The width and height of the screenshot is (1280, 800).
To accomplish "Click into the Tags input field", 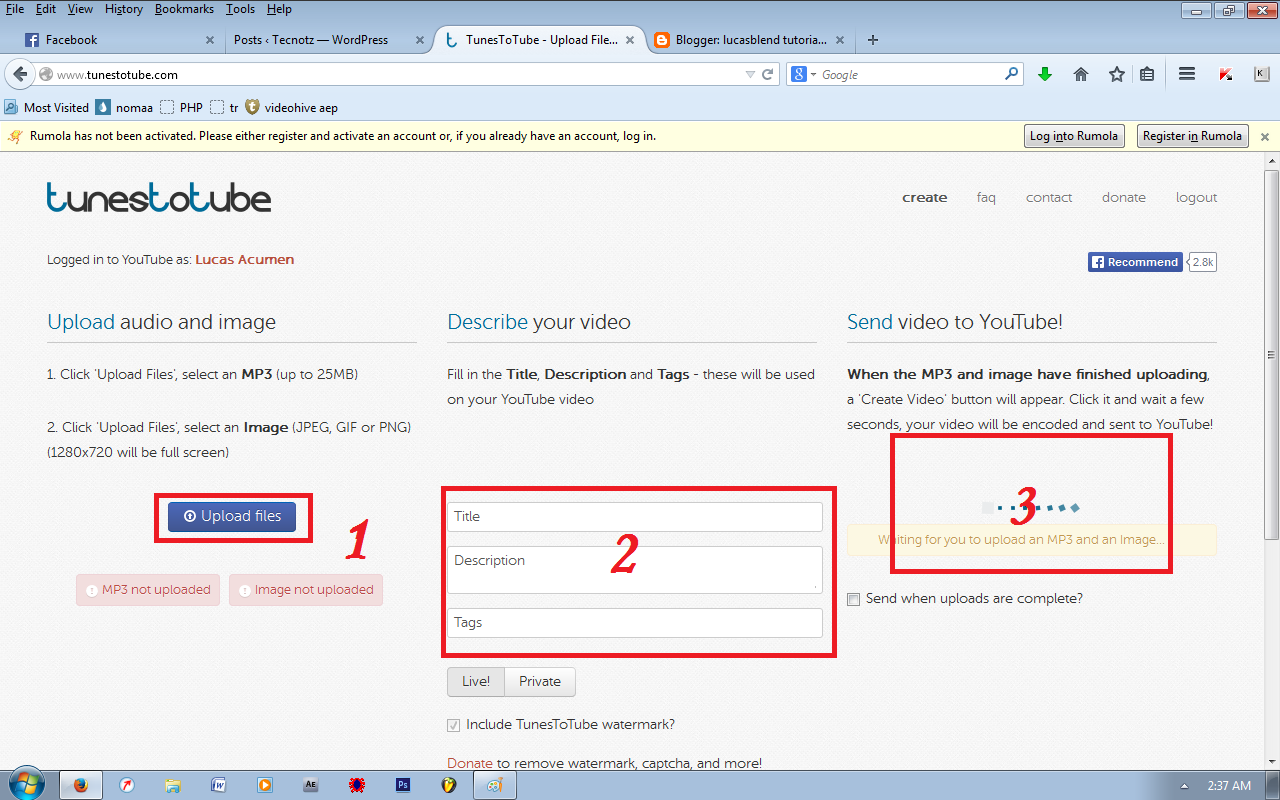I will click(x=635, y=623).
